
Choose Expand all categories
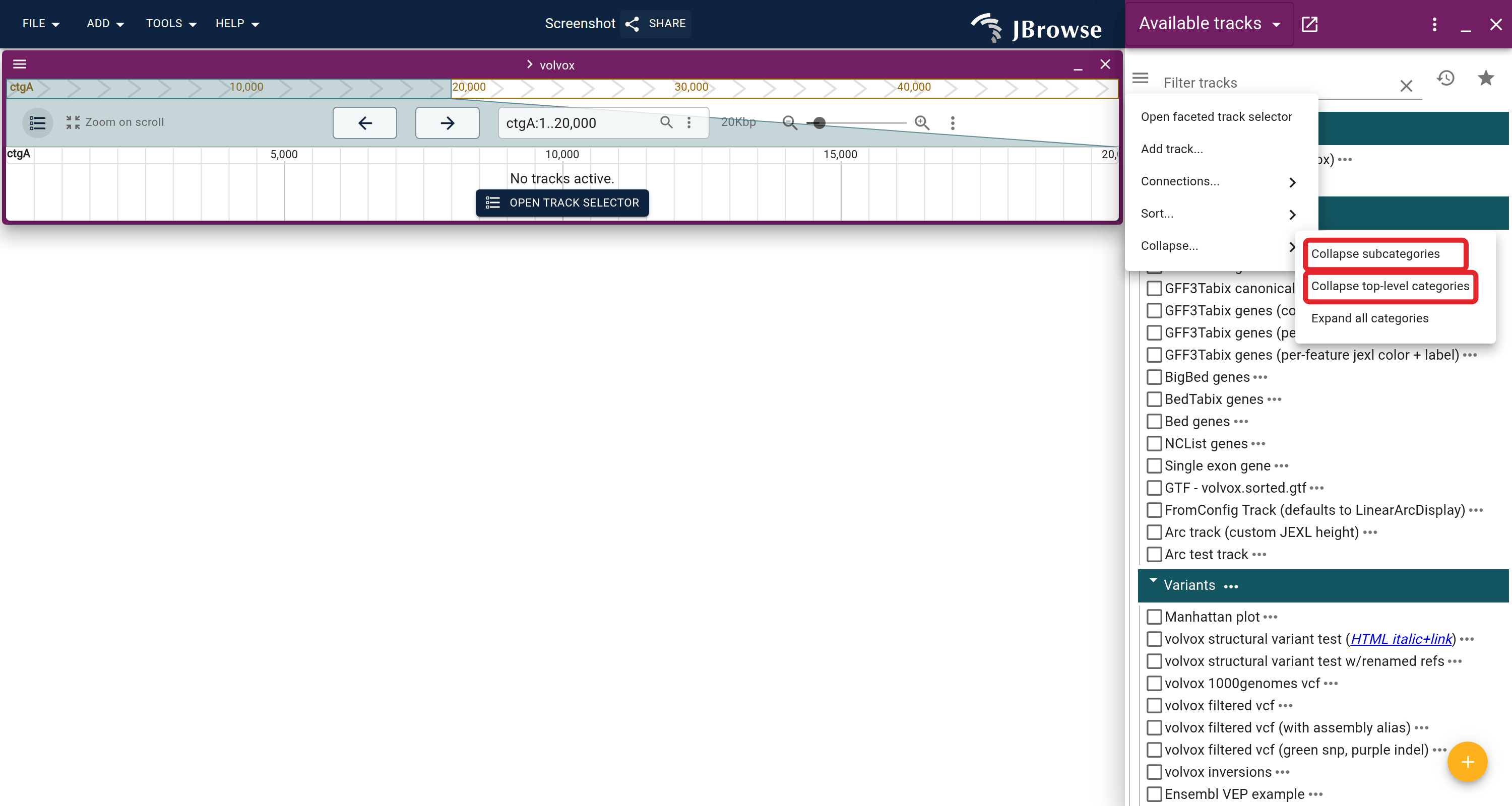tap(1395, 318)
